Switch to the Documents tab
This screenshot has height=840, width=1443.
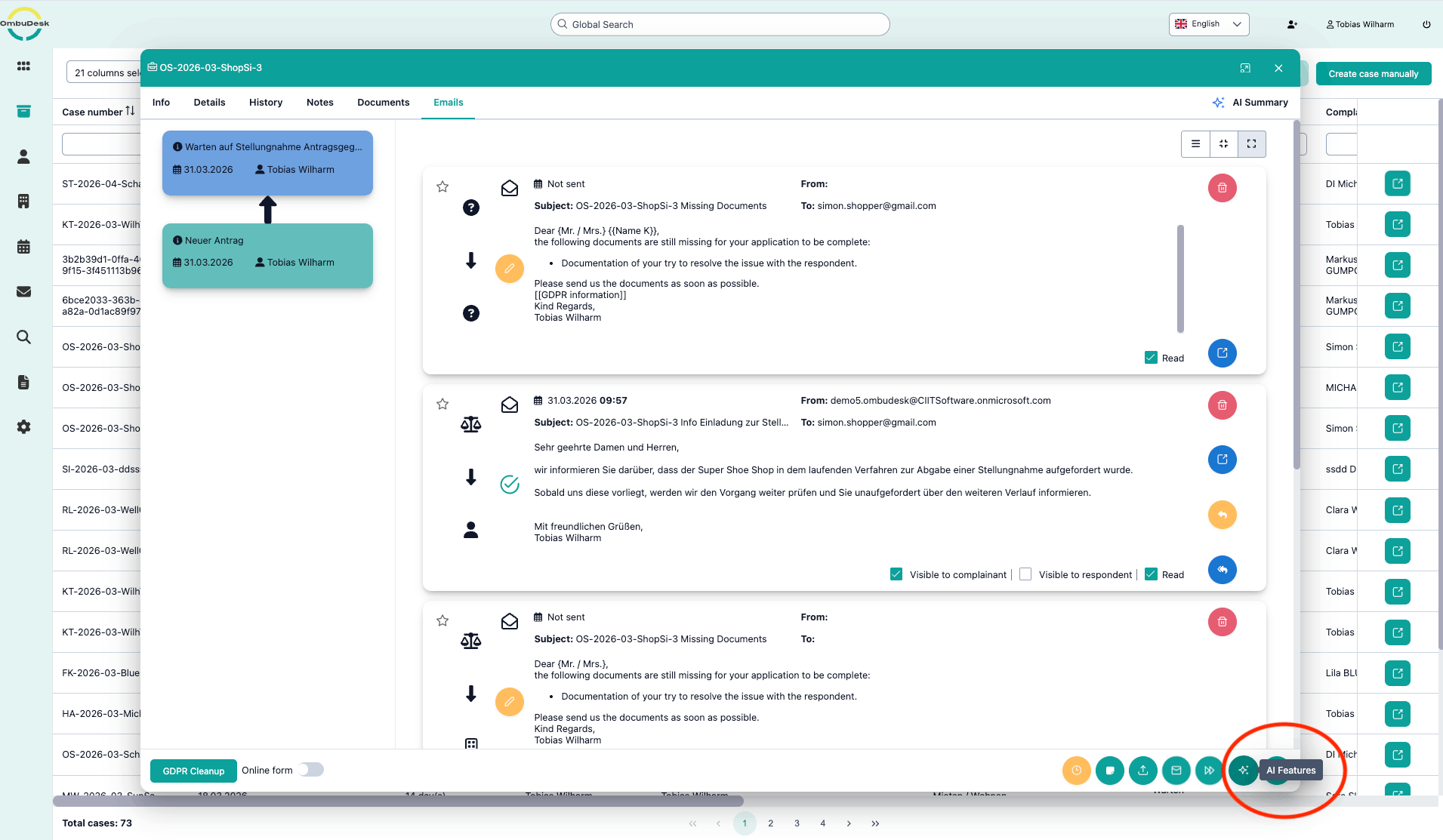(383, 103)
